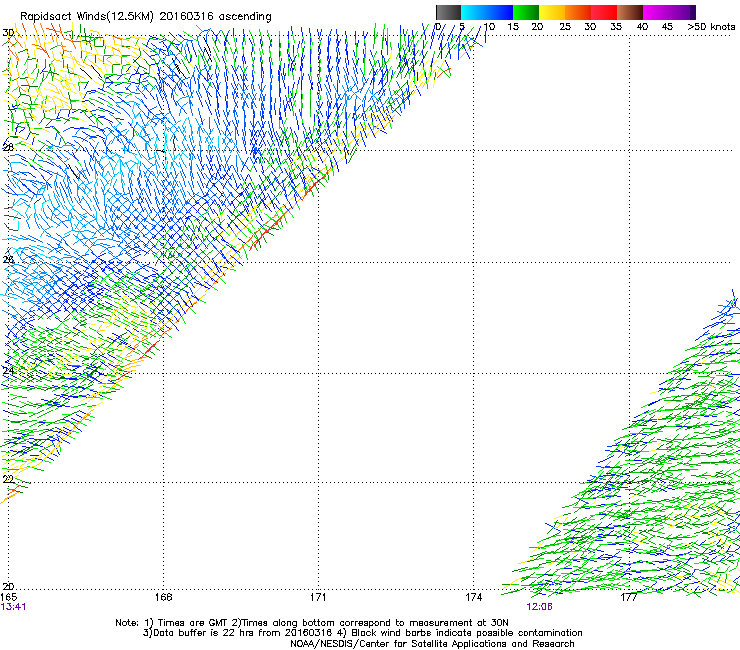Click the longitude label '168'

[x=163, y=598]
